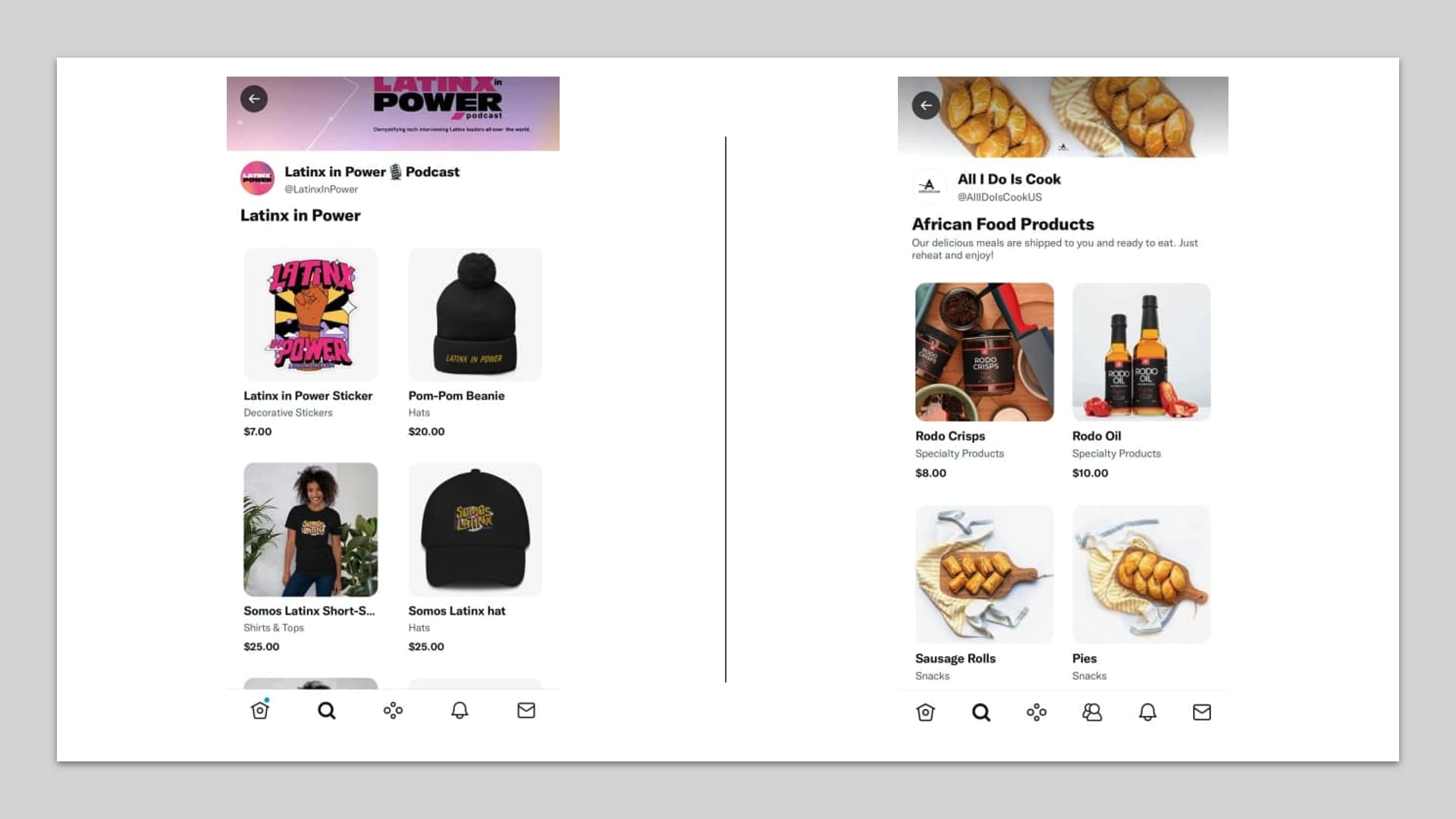Viewport: 1456px width, 819px height.
Task: Tap the Search icon in right phone navbar
Action: [x=981, y=712]
